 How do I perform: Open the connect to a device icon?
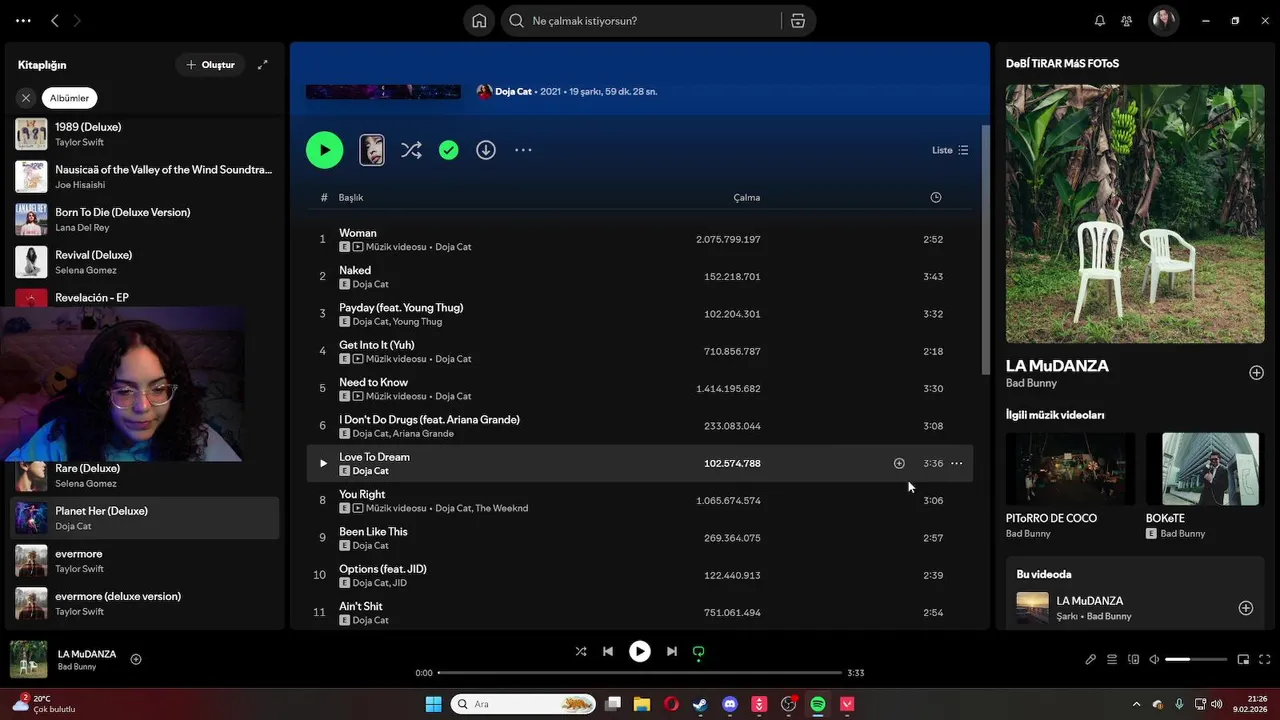pyautogui.click(x=1134, y=660)
